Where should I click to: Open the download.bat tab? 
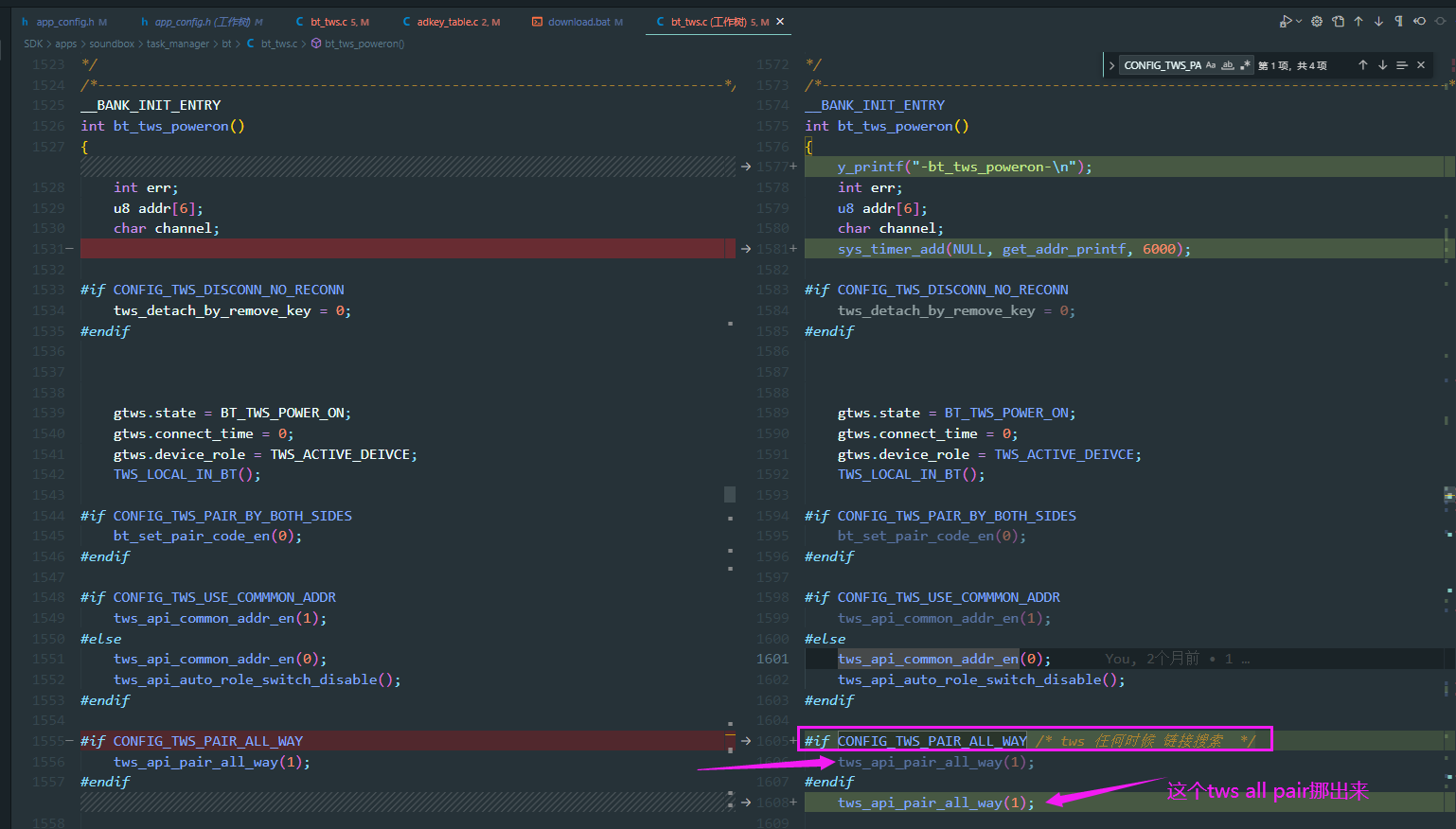[x=577, y=22]
